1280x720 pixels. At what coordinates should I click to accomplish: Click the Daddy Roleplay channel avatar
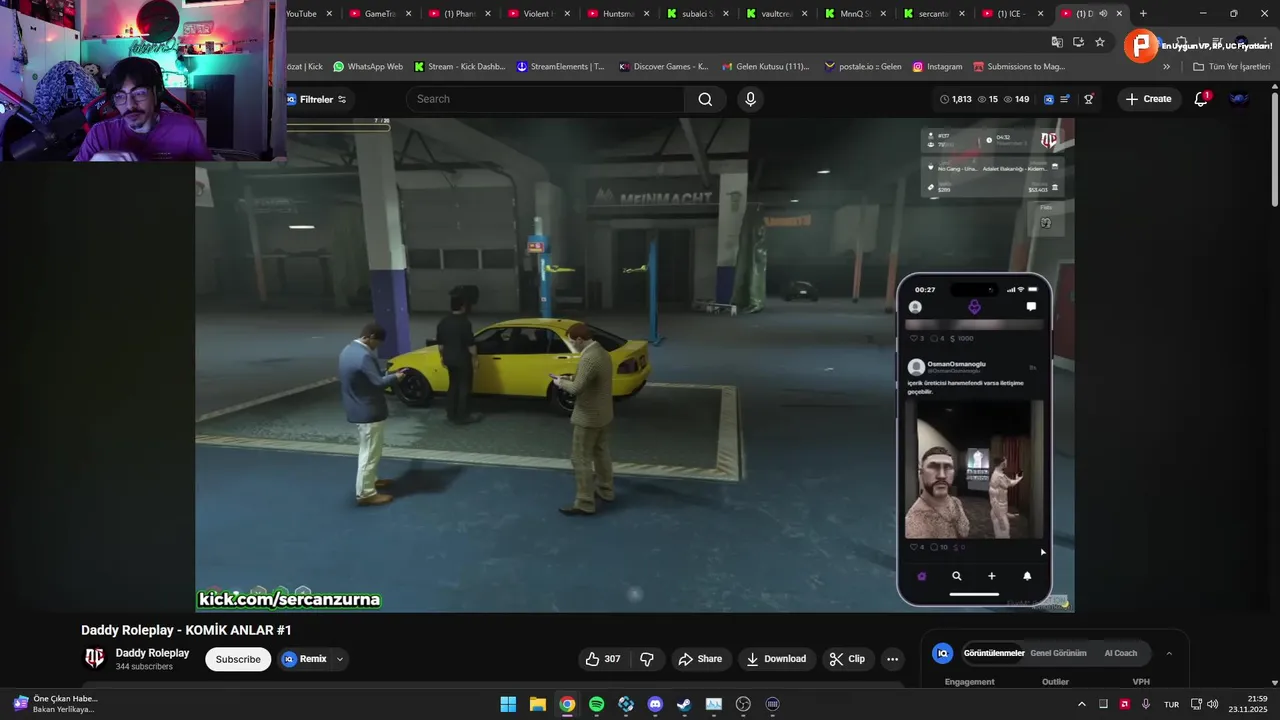(x=95, y=658)
